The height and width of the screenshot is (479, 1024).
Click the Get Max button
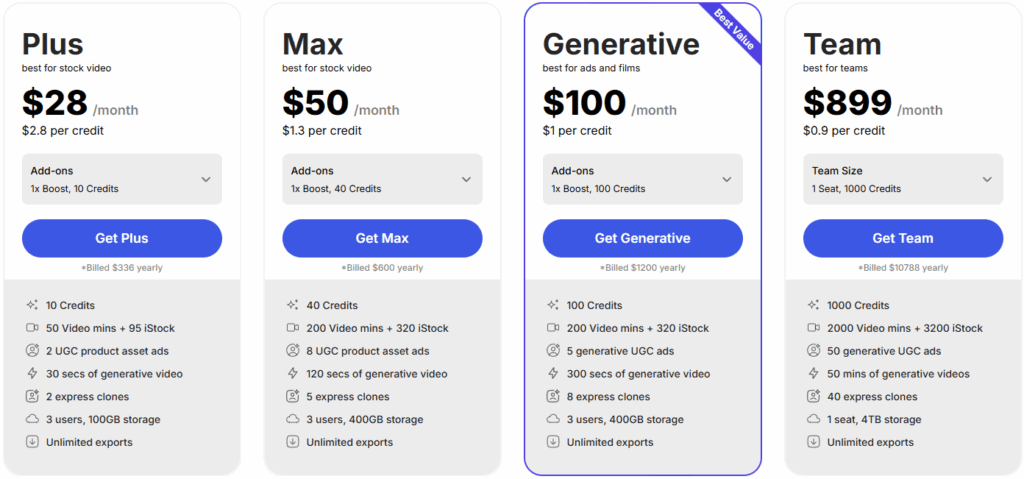[382, 239]
